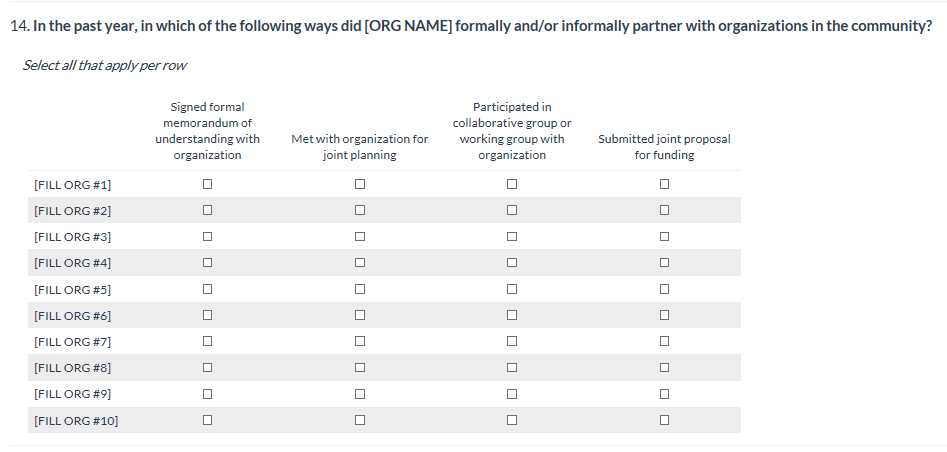This screenshot has width=947, height=452.
Task: Check collaborative group box for ORG #7
Action: point(512,342)
